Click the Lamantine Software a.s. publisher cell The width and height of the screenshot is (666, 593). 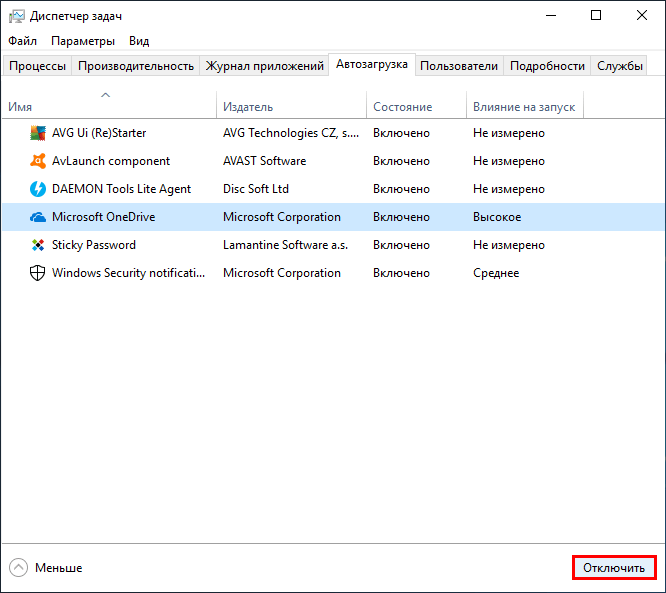pos(285,245)
